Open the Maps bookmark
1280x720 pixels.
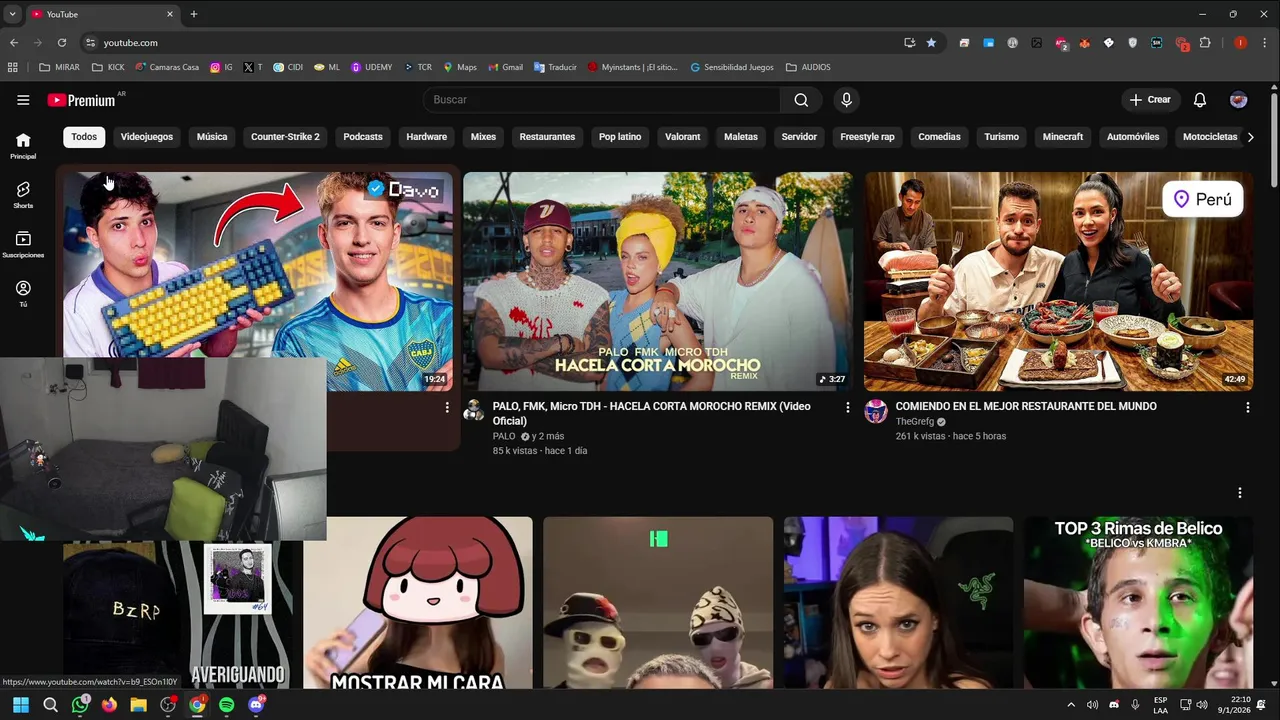(x=460, y=67)
